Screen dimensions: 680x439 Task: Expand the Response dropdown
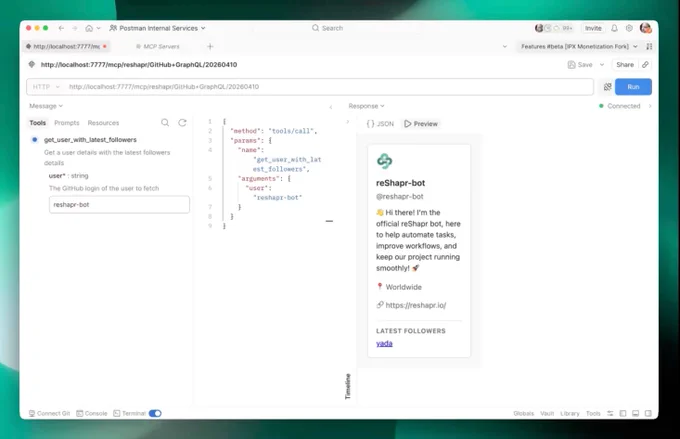(x=366, y=106)
